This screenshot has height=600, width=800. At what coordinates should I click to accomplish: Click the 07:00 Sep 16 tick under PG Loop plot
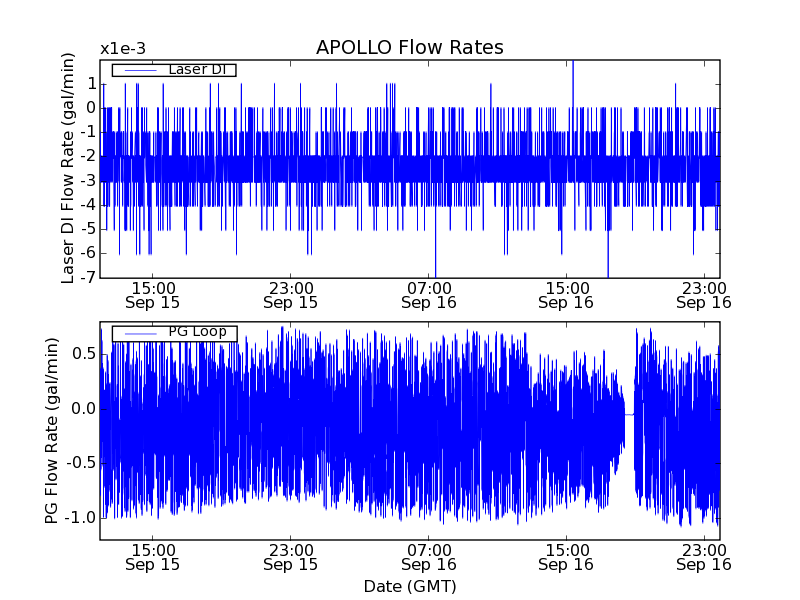click(429, 558)
